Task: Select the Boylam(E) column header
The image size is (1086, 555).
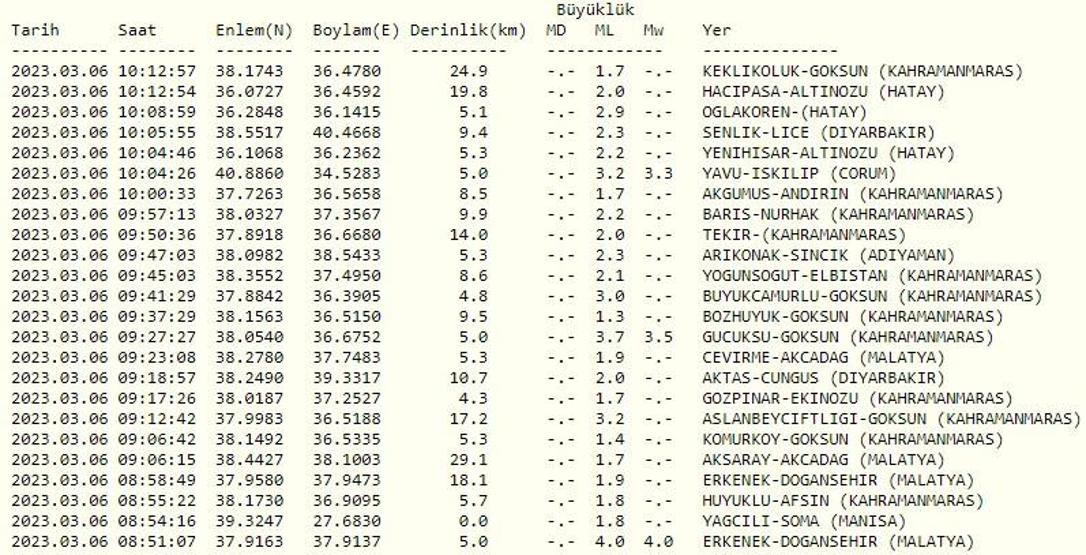Action: (356, 30)
